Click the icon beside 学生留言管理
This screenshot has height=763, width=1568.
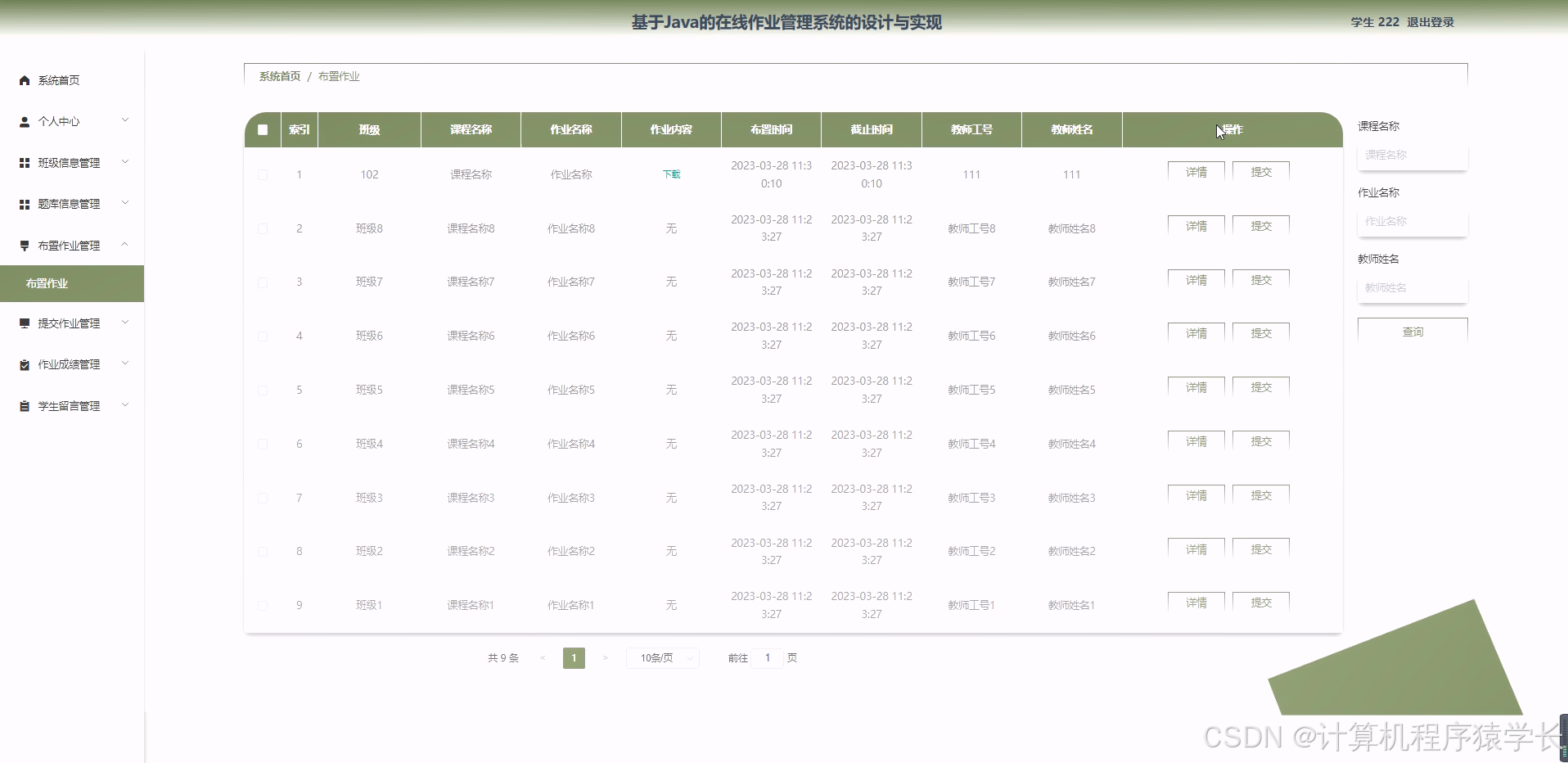25,406
